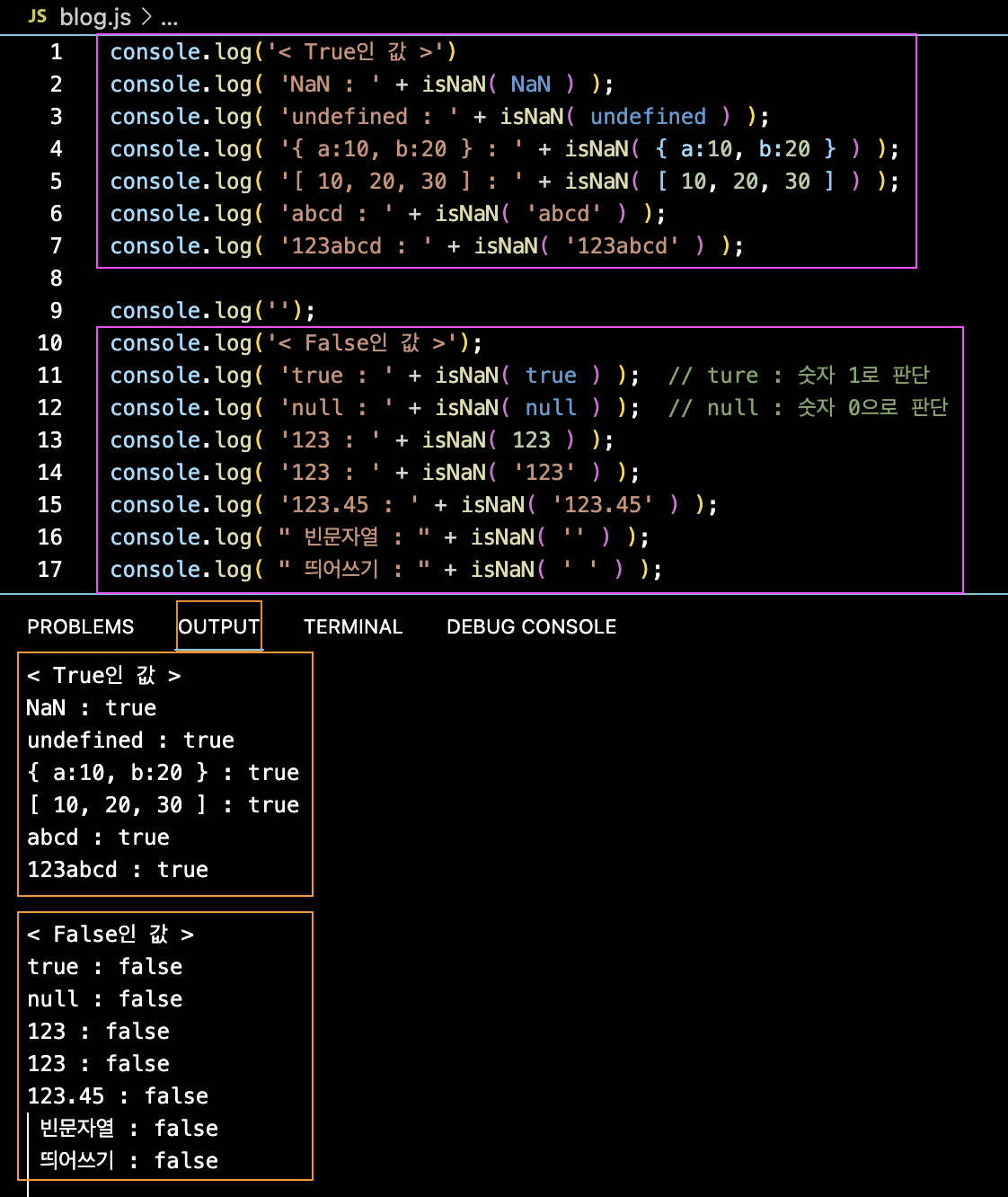The height and width of the screenshot is (1197, 1008).
Task: Switch to DEBUG CONSOLE tab
Action: point(532,626)
